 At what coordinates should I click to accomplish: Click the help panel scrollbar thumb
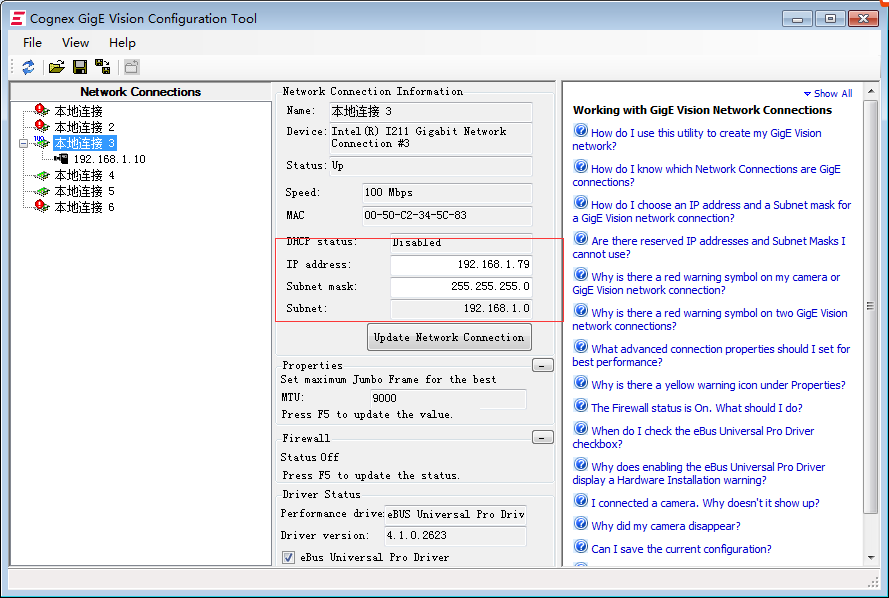pos(871,306)
